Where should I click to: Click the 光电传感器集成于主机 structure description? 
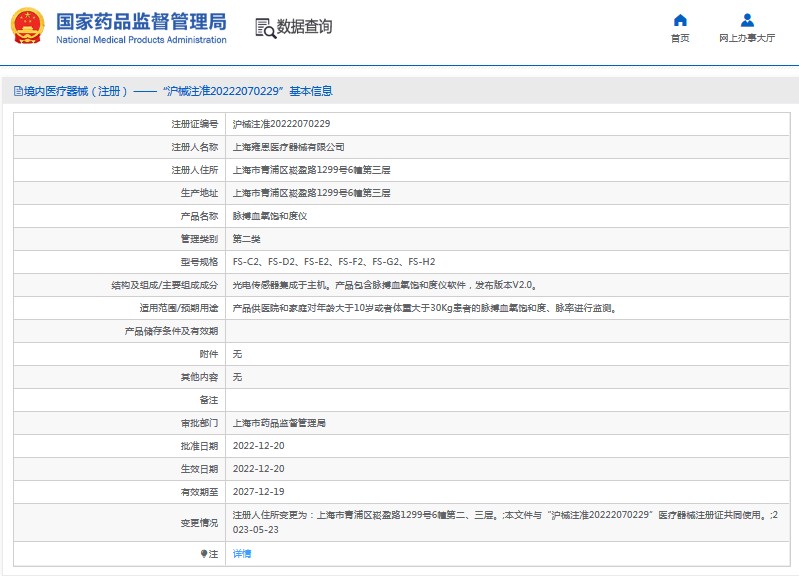click(385, 285)
